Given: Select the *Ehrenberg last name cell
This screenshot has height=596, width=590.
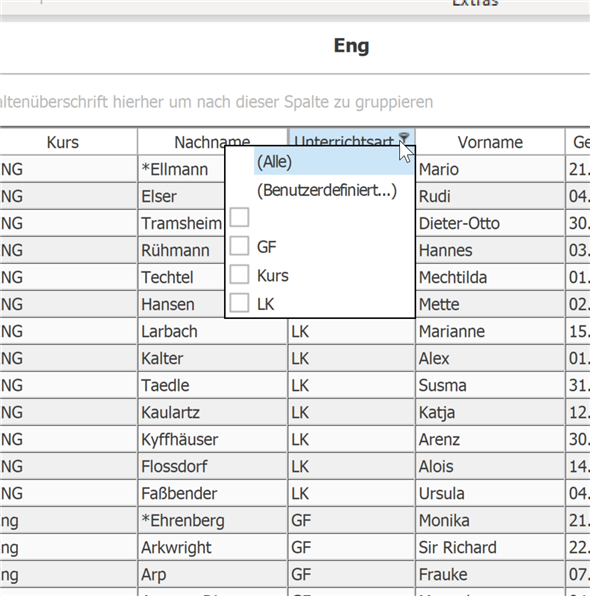Looking at the screenshot, I should [212, 520].
